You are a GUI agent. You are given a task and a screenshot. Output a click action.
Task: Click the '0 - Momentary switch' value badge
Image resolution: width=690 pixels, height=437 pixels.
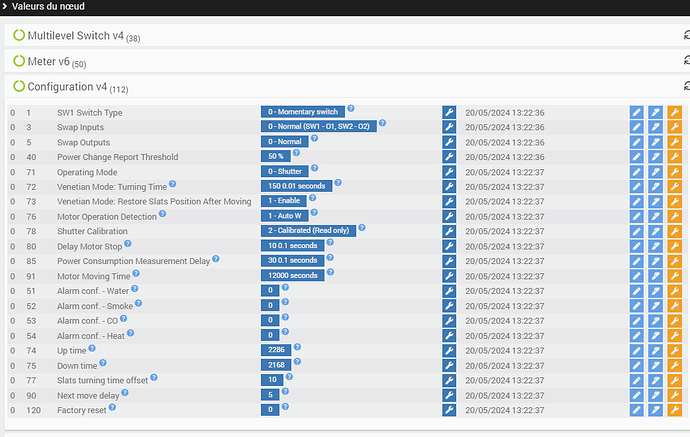click(x=303, y=112)
